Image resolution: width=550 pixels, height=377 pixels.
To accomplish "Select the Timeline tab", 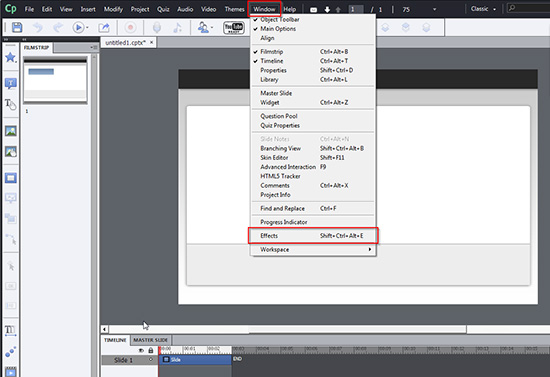I will pos(115,340).
